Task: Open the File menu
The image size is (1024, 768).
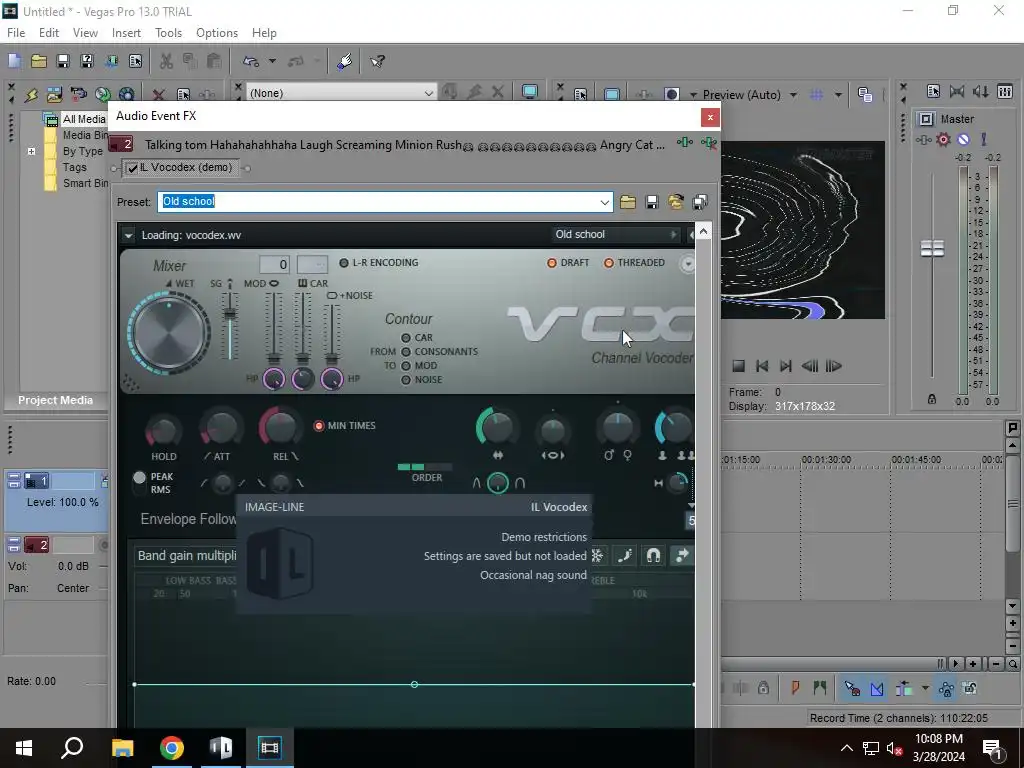Action: coord(16,33)
